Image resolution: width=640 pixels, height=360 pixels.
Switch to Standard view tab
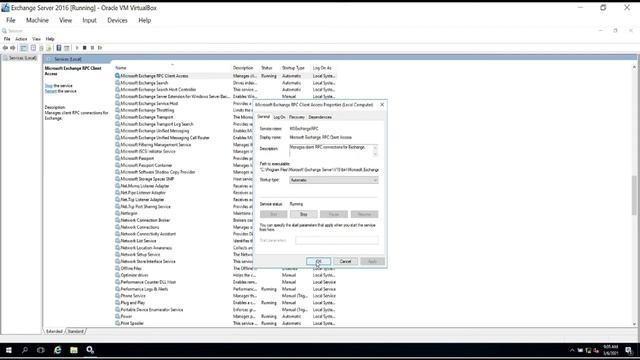click(76, 331)
